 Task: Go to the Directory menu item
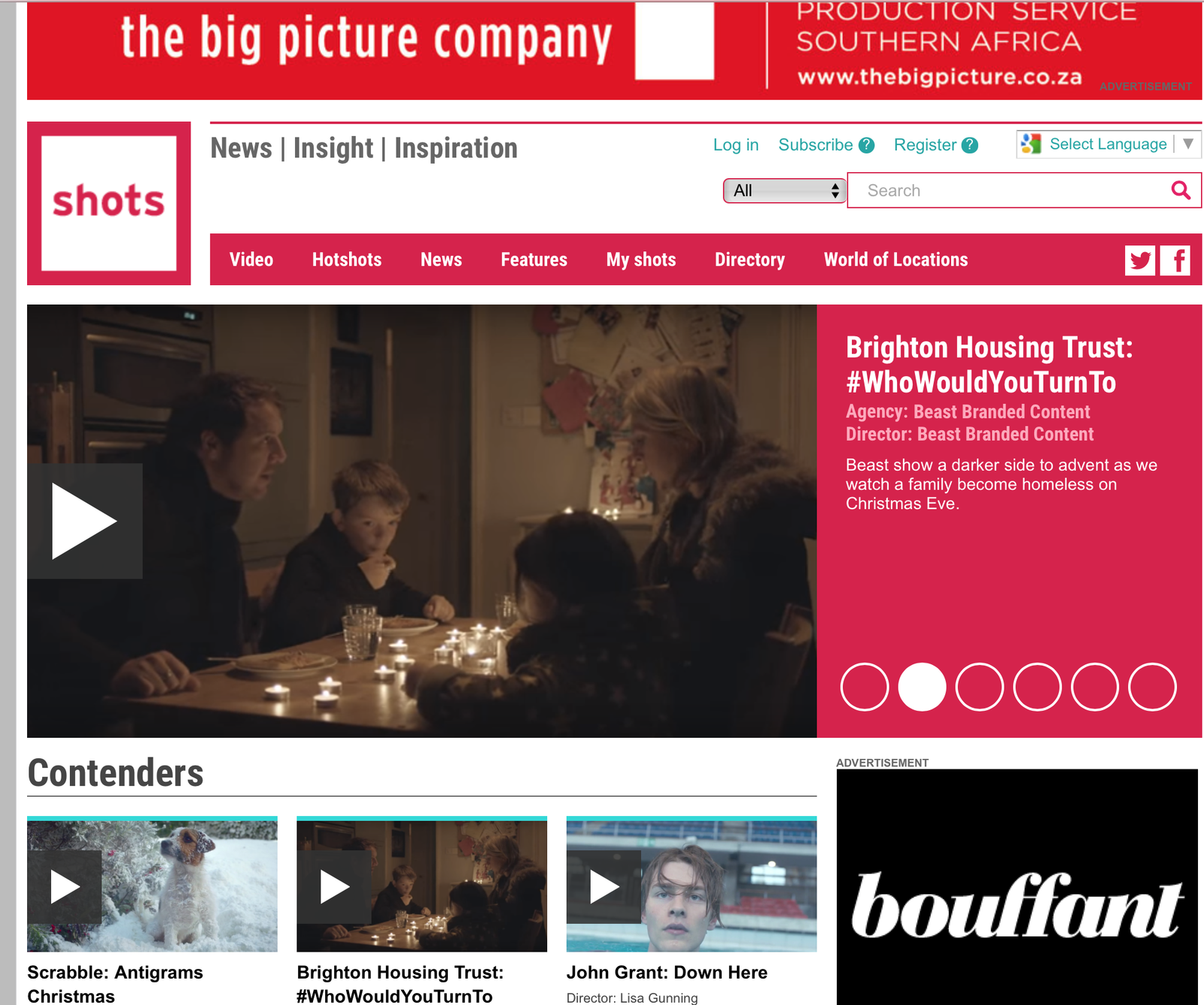tap(749, 260)
